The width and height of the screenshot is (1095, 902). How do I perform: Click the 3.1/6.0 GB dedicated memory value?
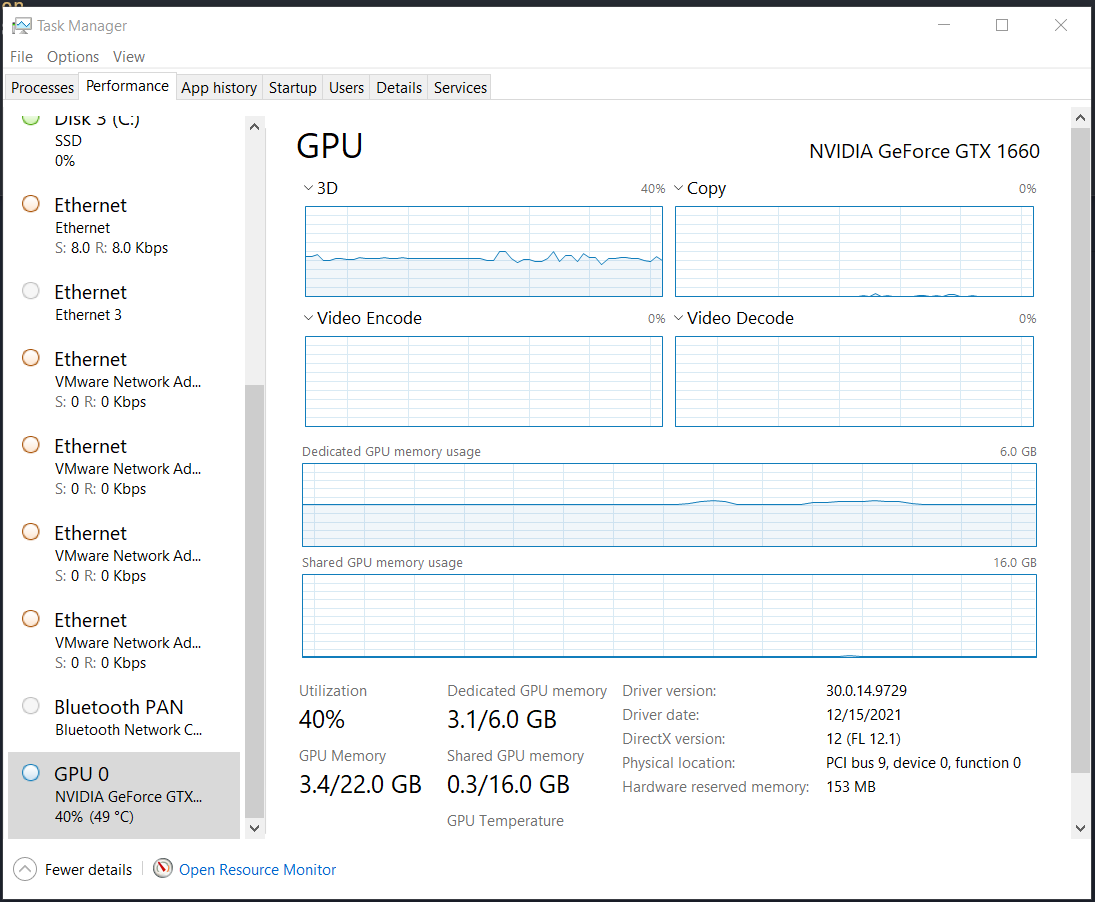point(501,719)
